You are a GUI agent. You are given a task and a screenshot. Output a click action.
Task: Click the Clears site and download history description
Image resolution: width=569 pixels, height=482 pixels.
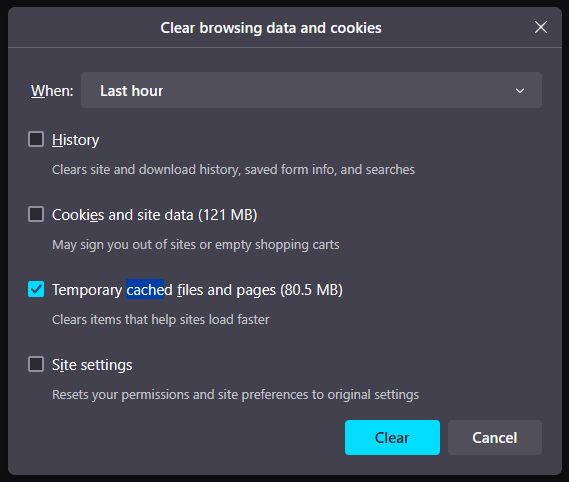(x=233, y=170)
